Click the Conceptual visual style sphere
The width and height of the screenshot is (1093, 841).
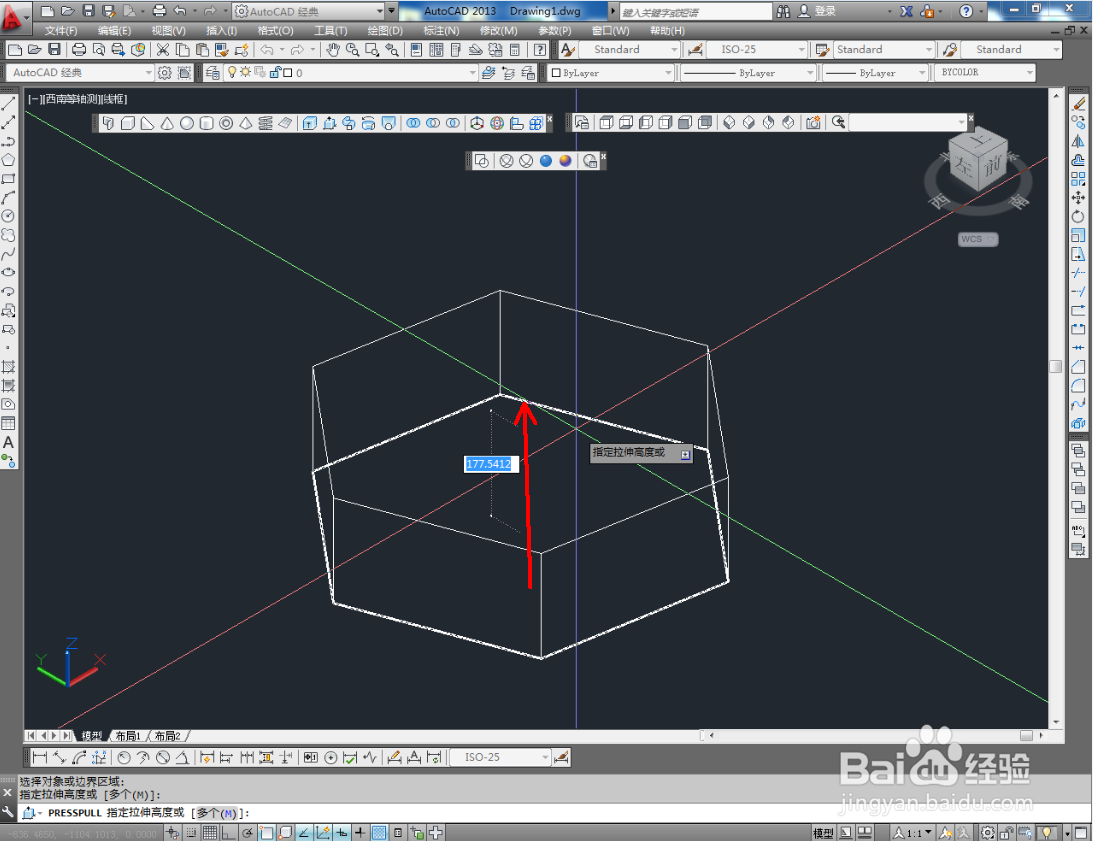(565, 161)
